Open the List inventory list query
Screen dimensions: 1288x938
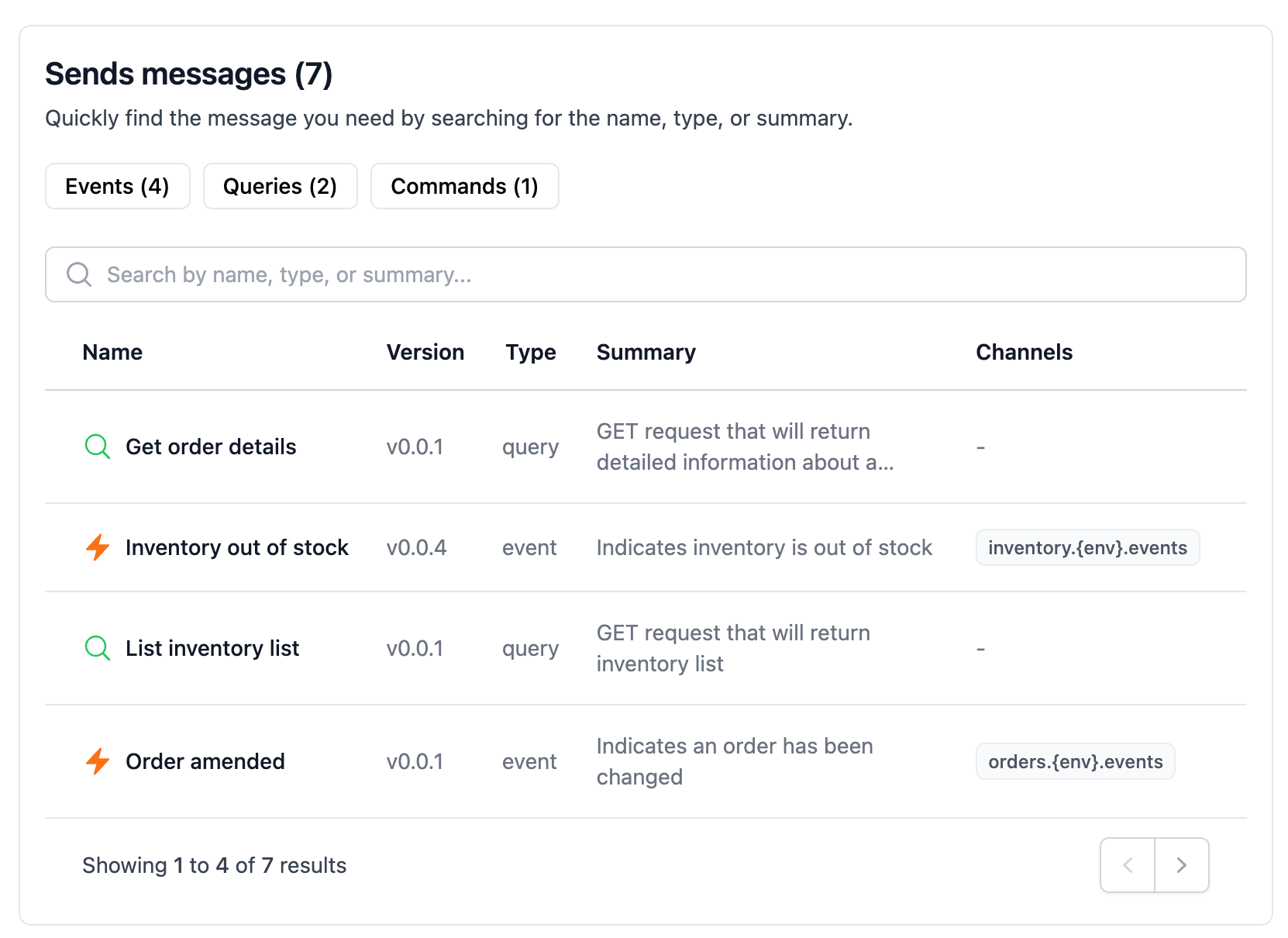(212, 648)
